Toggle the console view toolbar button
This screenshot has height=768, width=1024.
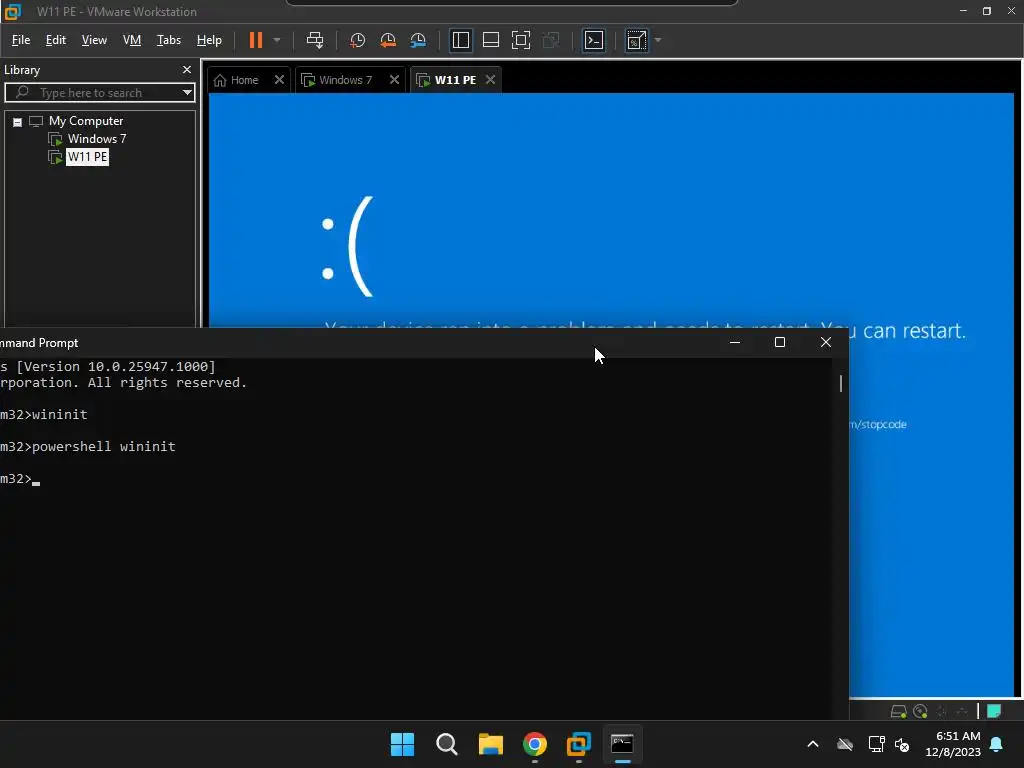tap(594, 40)
